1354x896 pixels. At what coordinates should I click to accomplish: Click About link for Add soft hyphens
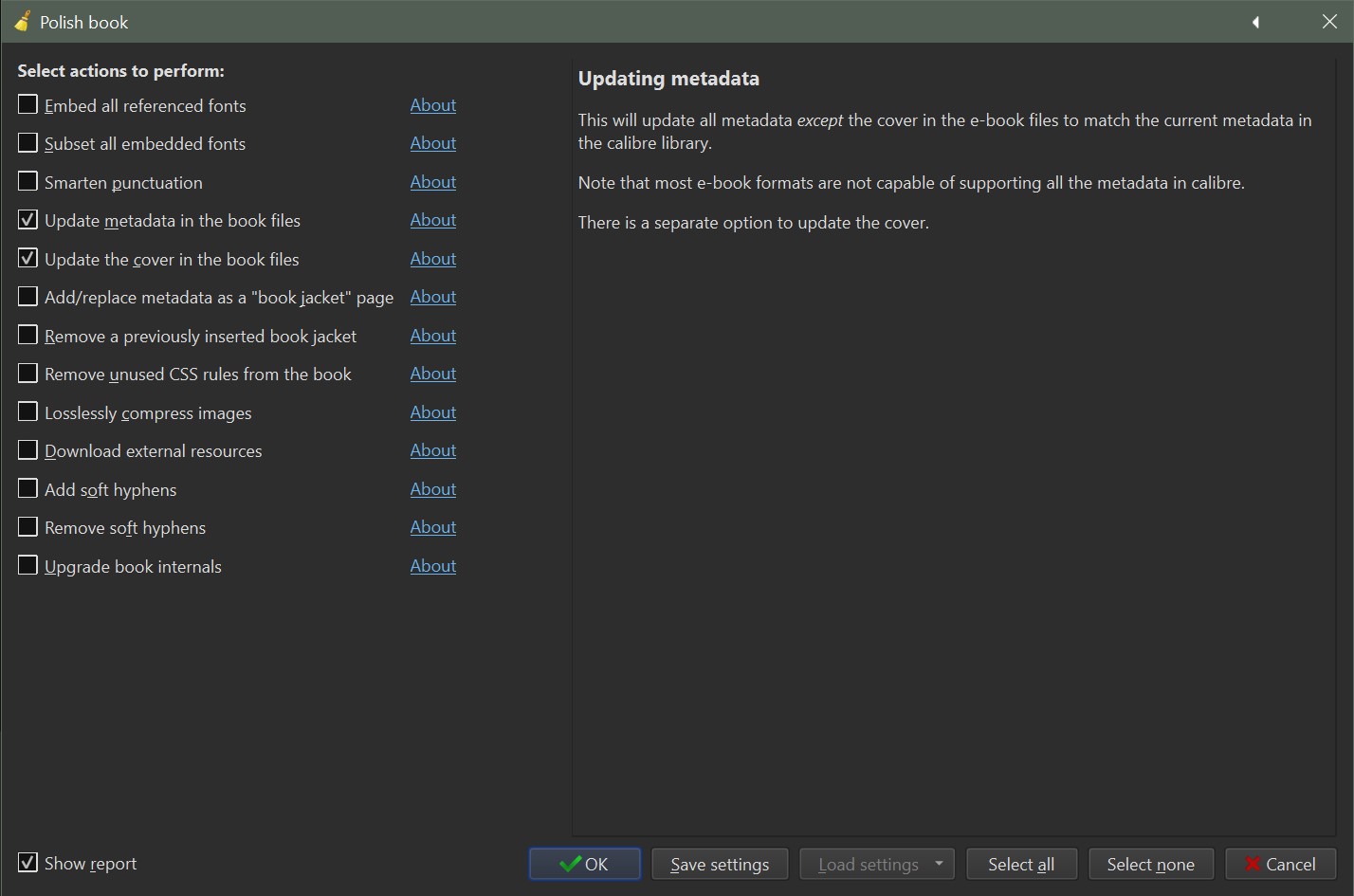pyautogui.click(x=433, y=489)
